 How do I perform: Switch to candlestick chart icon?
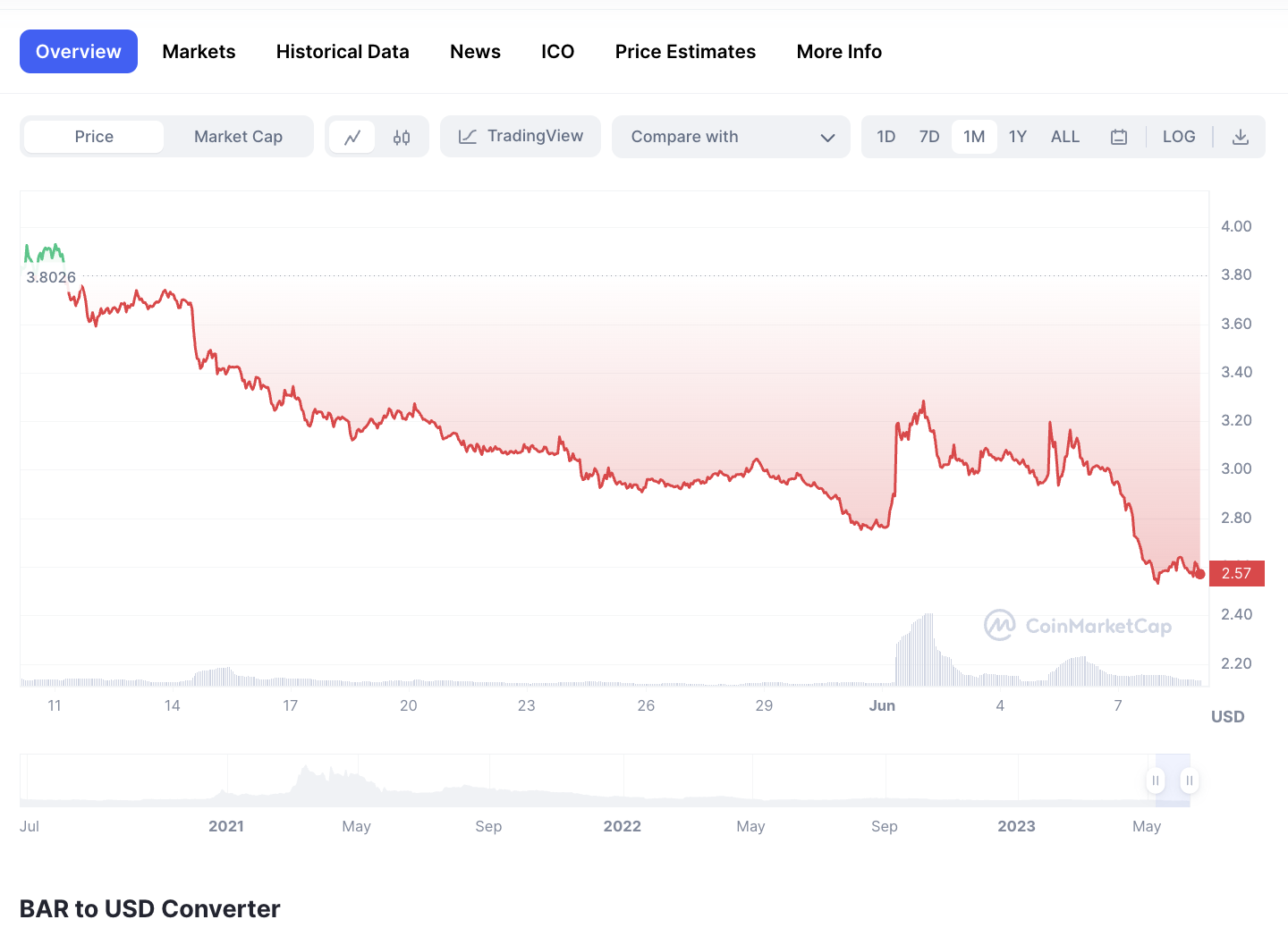[x=402, y=137]
